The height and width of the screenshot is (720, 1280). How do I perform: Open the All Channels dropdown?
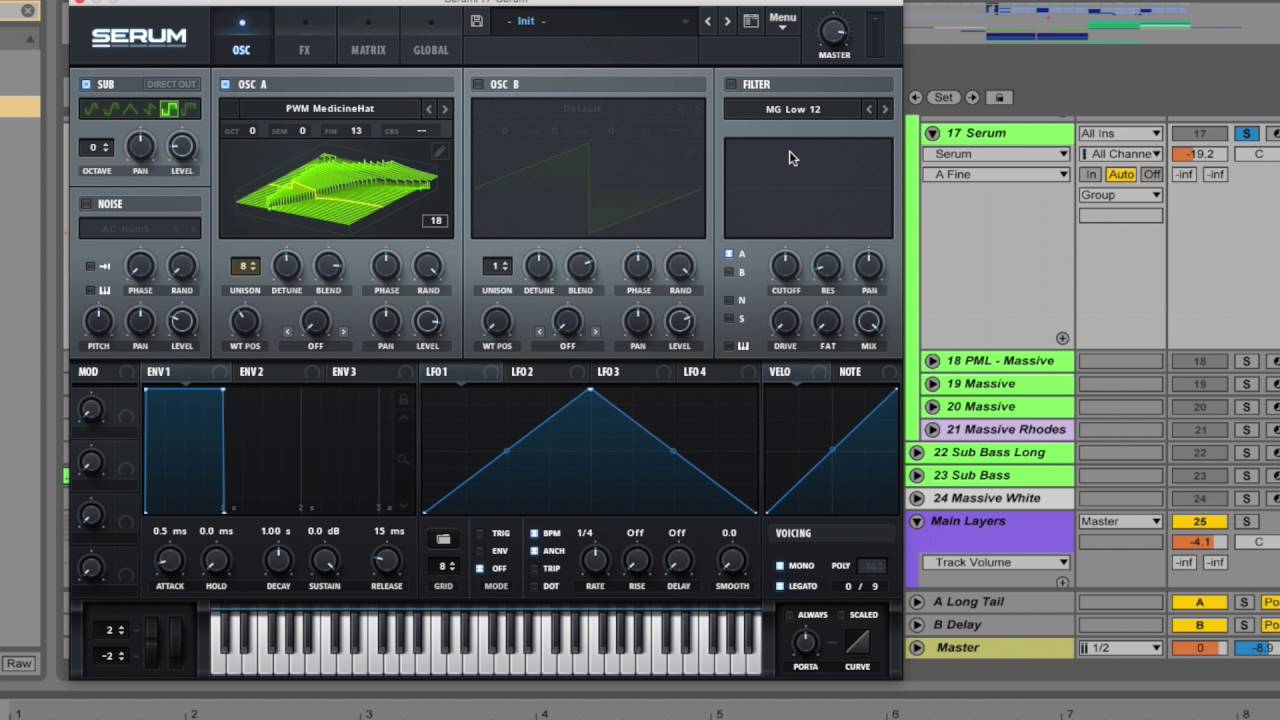click(1121, 154)
